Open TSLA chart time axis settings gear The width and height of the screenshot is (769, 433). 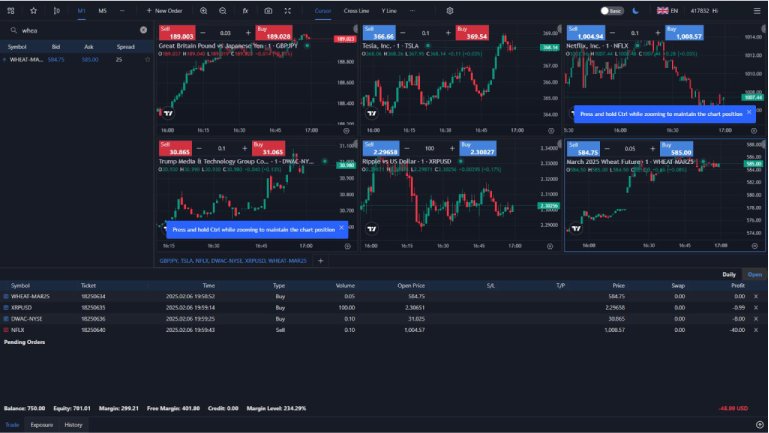(551, 130)
